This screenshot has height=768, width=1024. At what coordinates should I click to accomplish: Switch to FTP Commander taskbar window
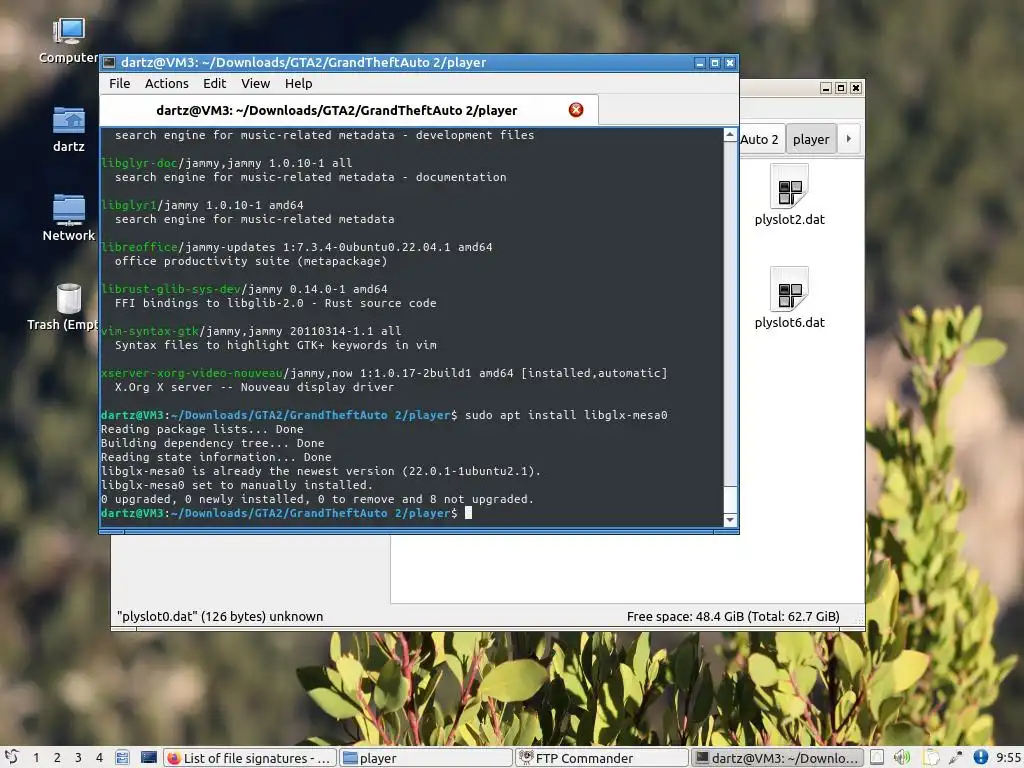pyautogui.click(x=602, y=758)
